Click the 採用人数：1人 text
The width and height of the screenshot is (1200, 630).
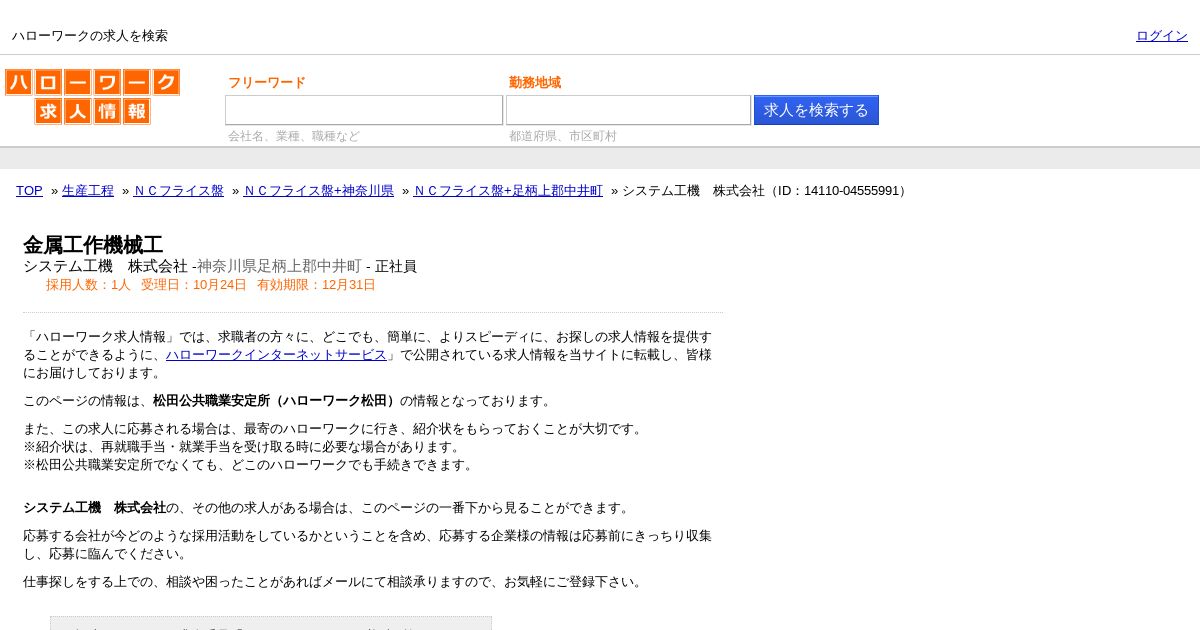[x=88, y=285]
